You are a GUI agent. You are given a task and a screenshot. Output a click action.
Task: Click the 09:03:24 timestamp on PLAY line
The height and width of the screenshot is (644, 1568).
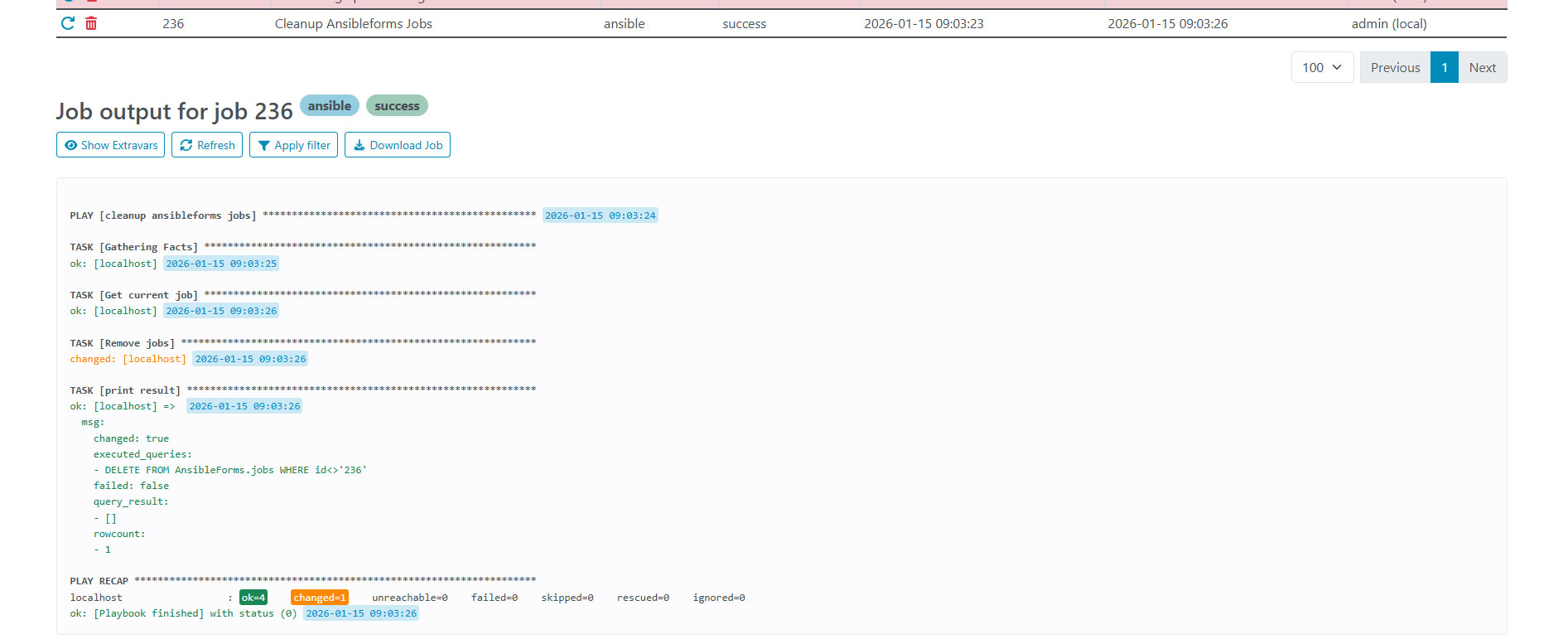pos(600,215)
